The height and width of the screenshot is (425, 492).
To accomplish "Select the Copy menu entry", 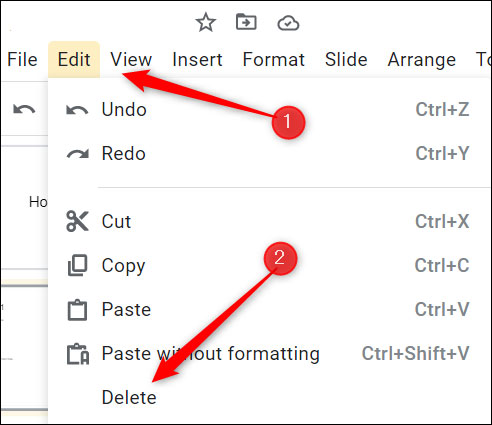I will [x=270, y=265].
